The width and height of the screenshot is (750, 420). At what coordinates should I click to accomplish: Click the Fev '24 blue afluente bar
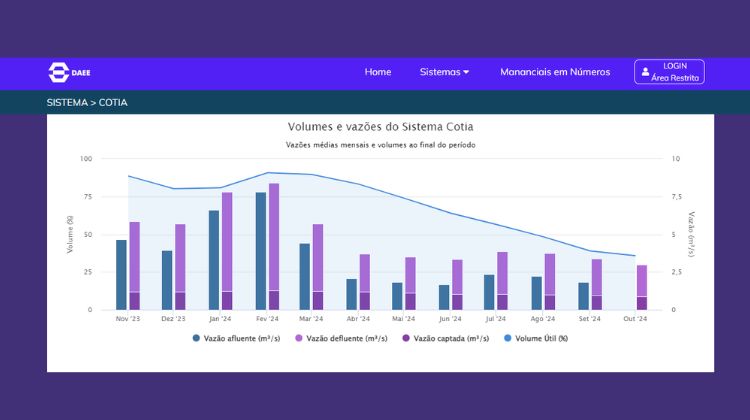point(260,250)
